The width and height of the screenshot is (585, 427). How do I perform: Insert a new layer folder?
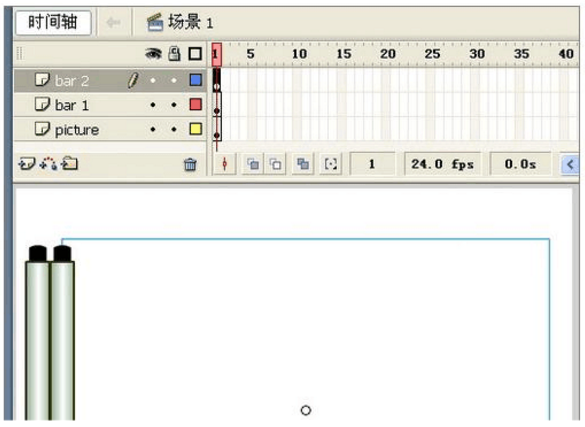[x=70, y=163]
